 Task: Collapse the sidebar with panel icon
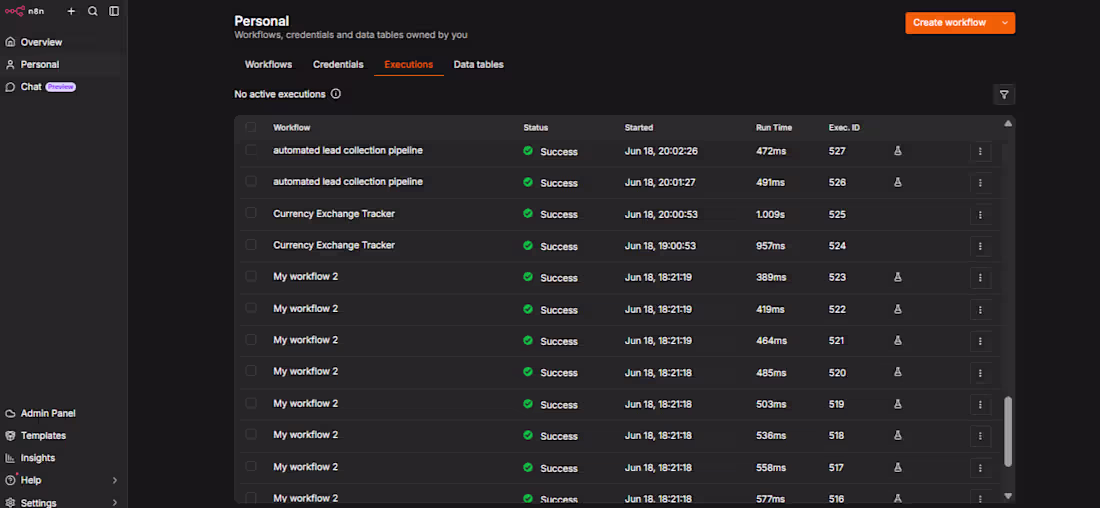(x=114, y=11)
